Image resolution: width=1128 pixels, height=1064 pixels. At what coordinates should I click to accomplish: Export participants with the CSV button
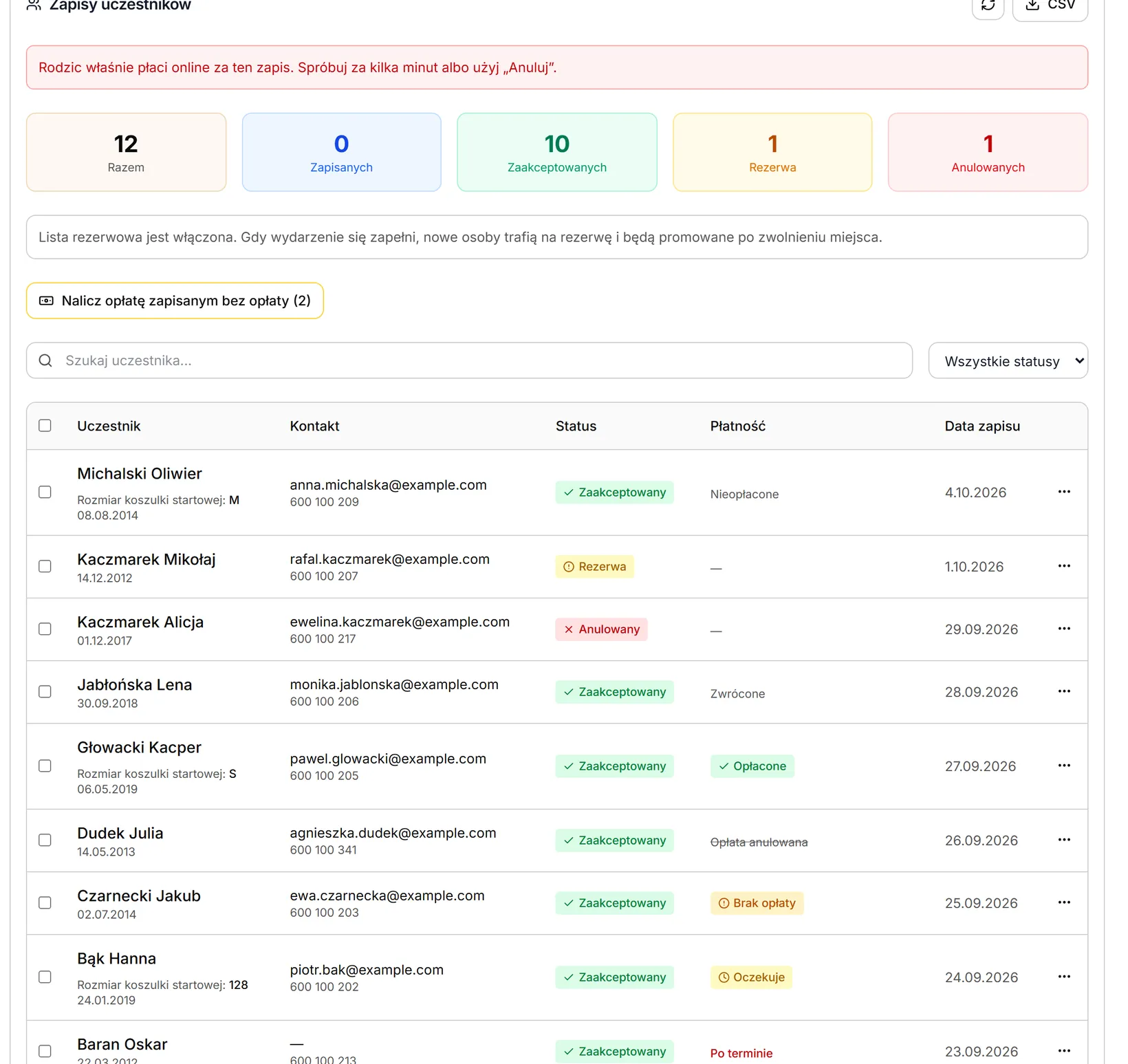(1050, 6)
